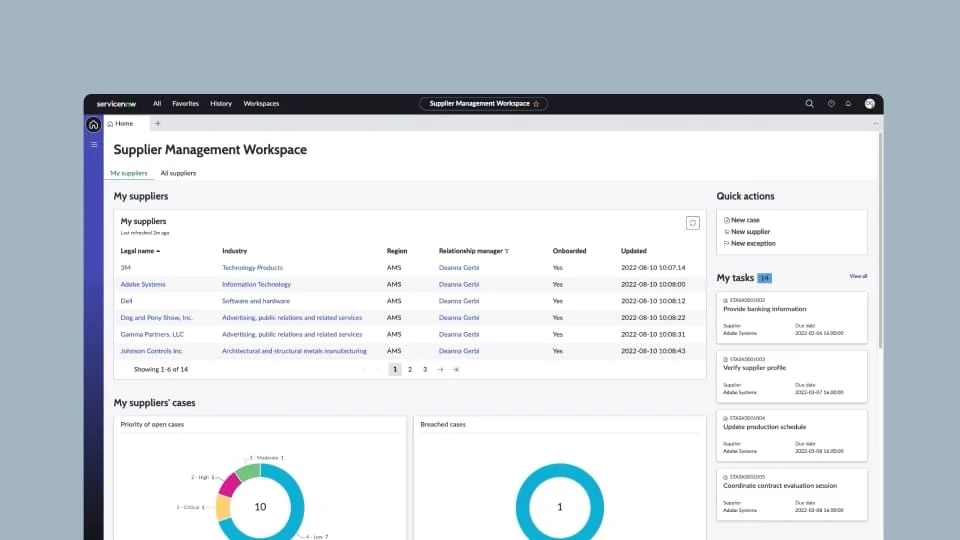Click the Critical yellow donut segment
The height and width of the screenshot is (540, 960).
click(x=223, y=508)
